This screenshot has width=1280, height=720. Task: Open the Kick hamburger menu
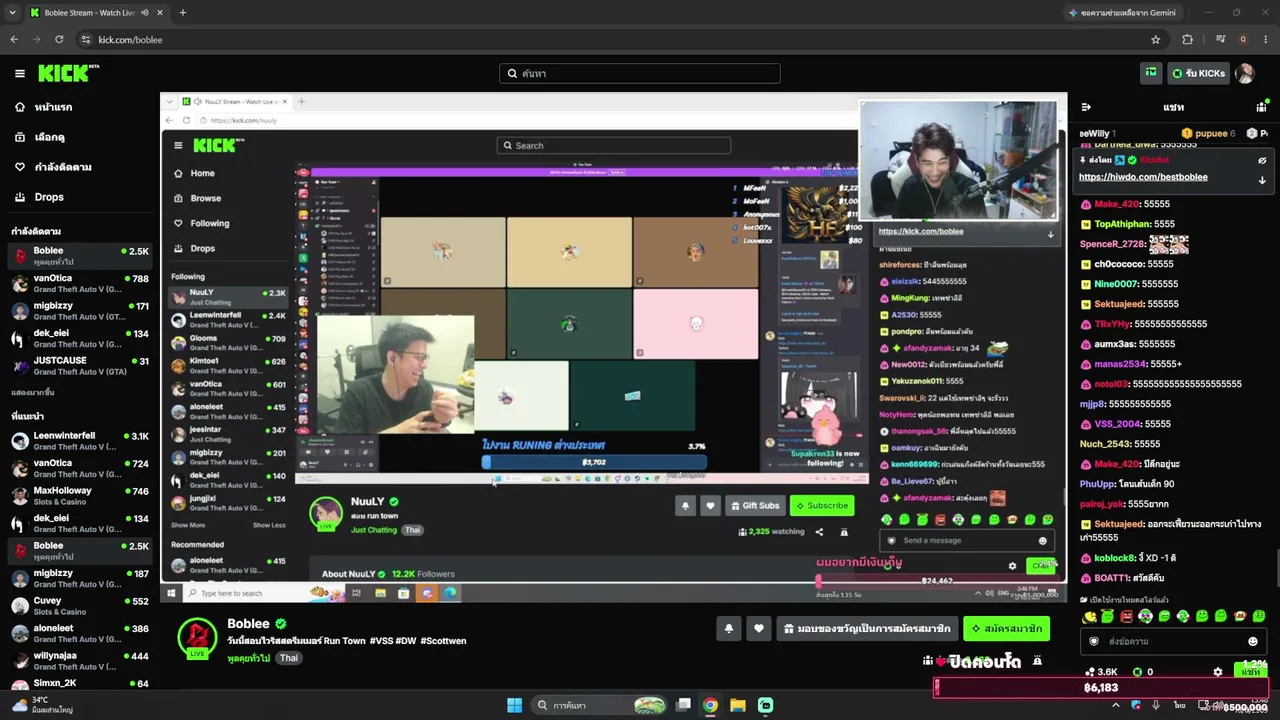(19, 73)
